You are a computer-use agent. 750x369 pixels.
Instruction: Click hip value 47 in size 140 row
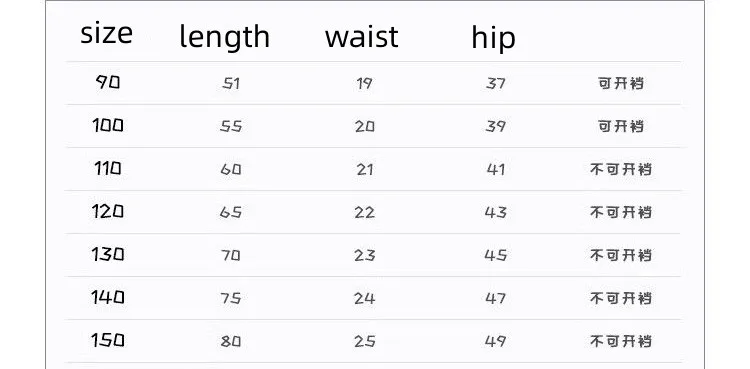pyautogui.click(x=495, y=298)
